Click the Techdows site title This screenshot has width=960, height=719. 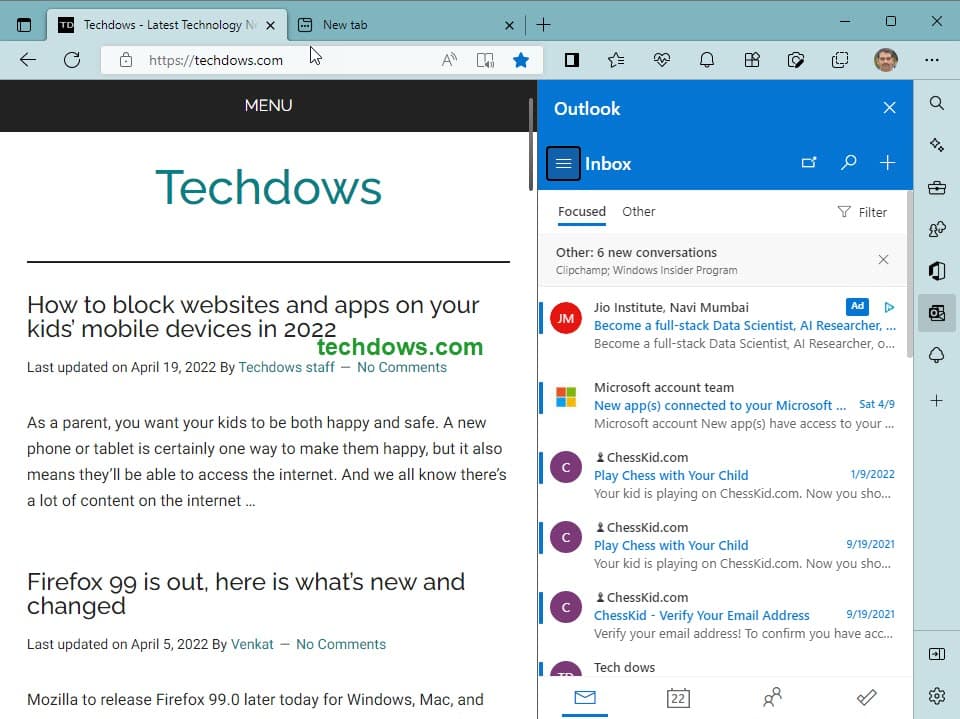(x=268, y=187)
